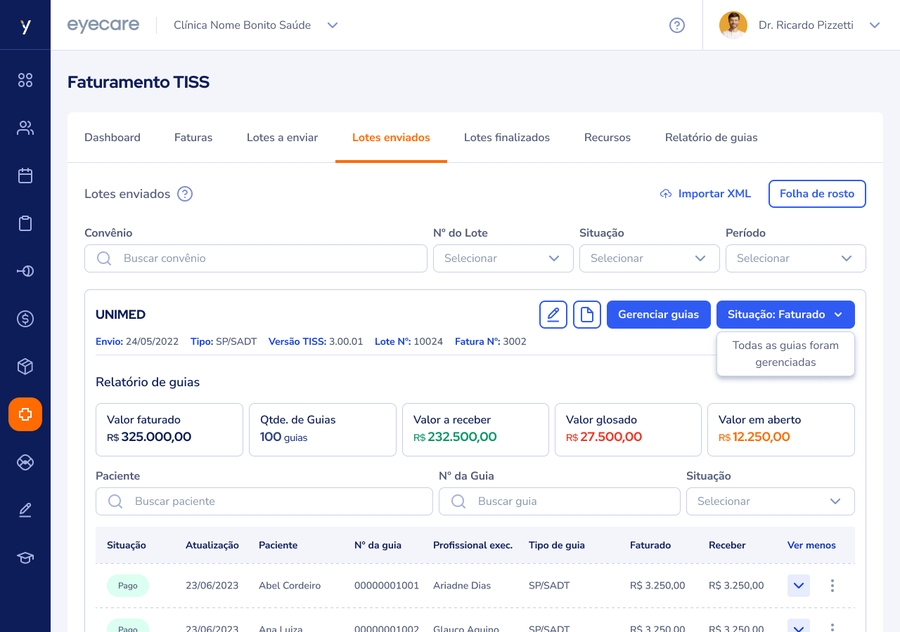This screenshot has height=632, width=900.
Task: Click the document icon beside Gerenciar guias
Action: click(587, 315)
